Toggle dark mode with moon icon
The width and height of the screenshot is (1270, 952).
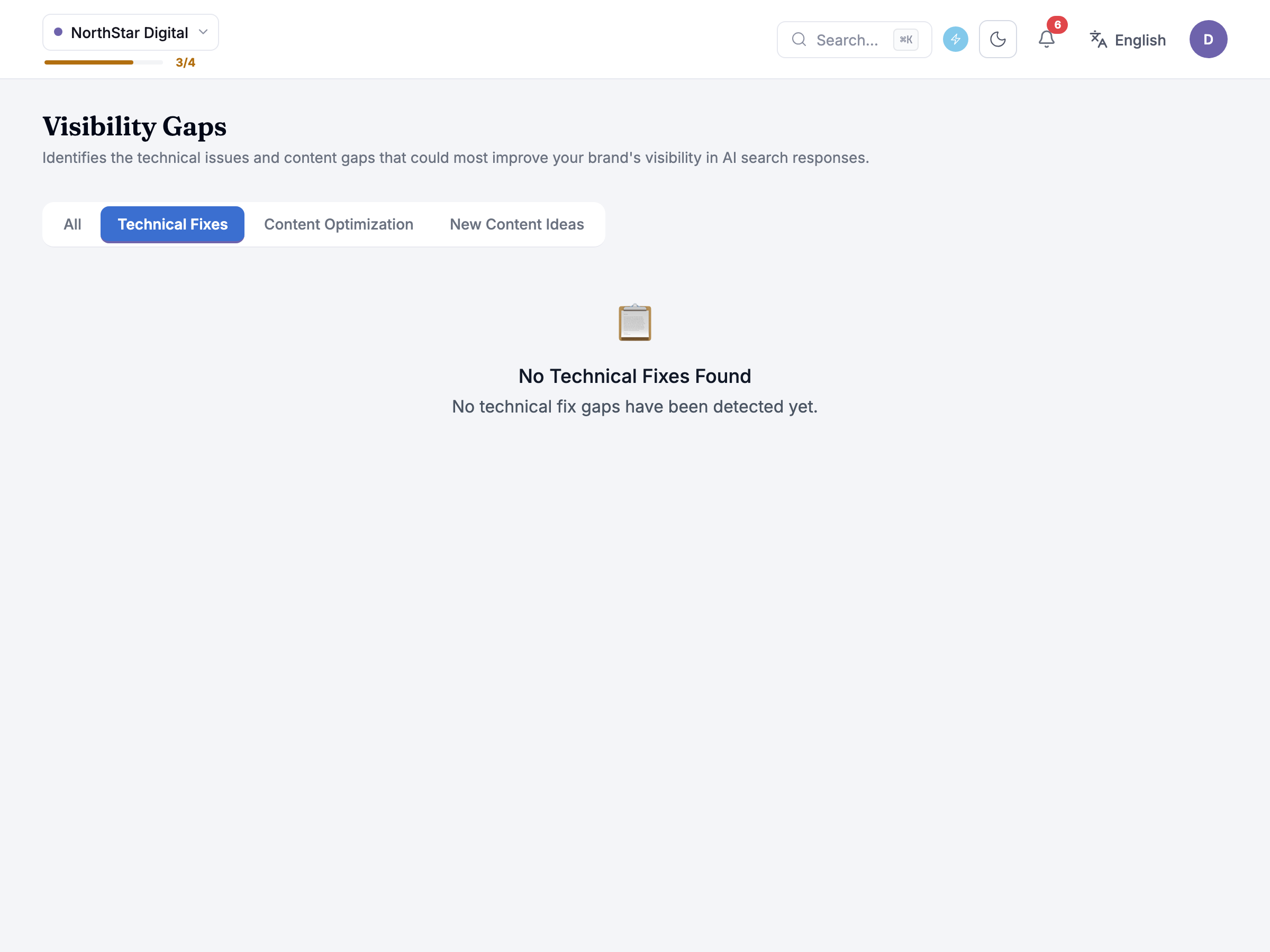tap(998, 40)
